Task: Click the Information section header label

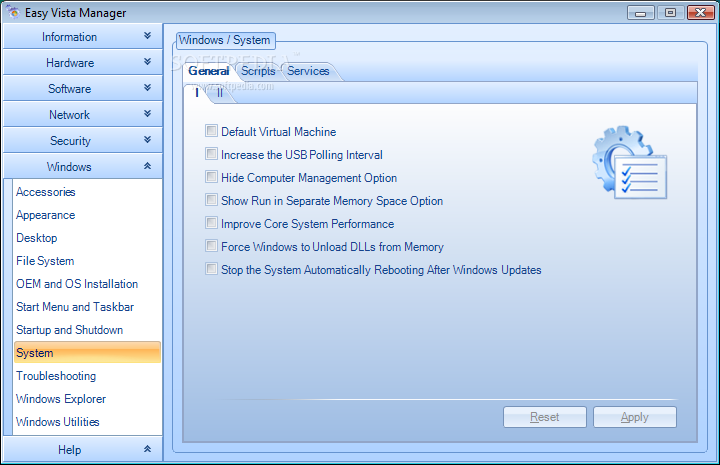Action: click(x=69, y=37)
